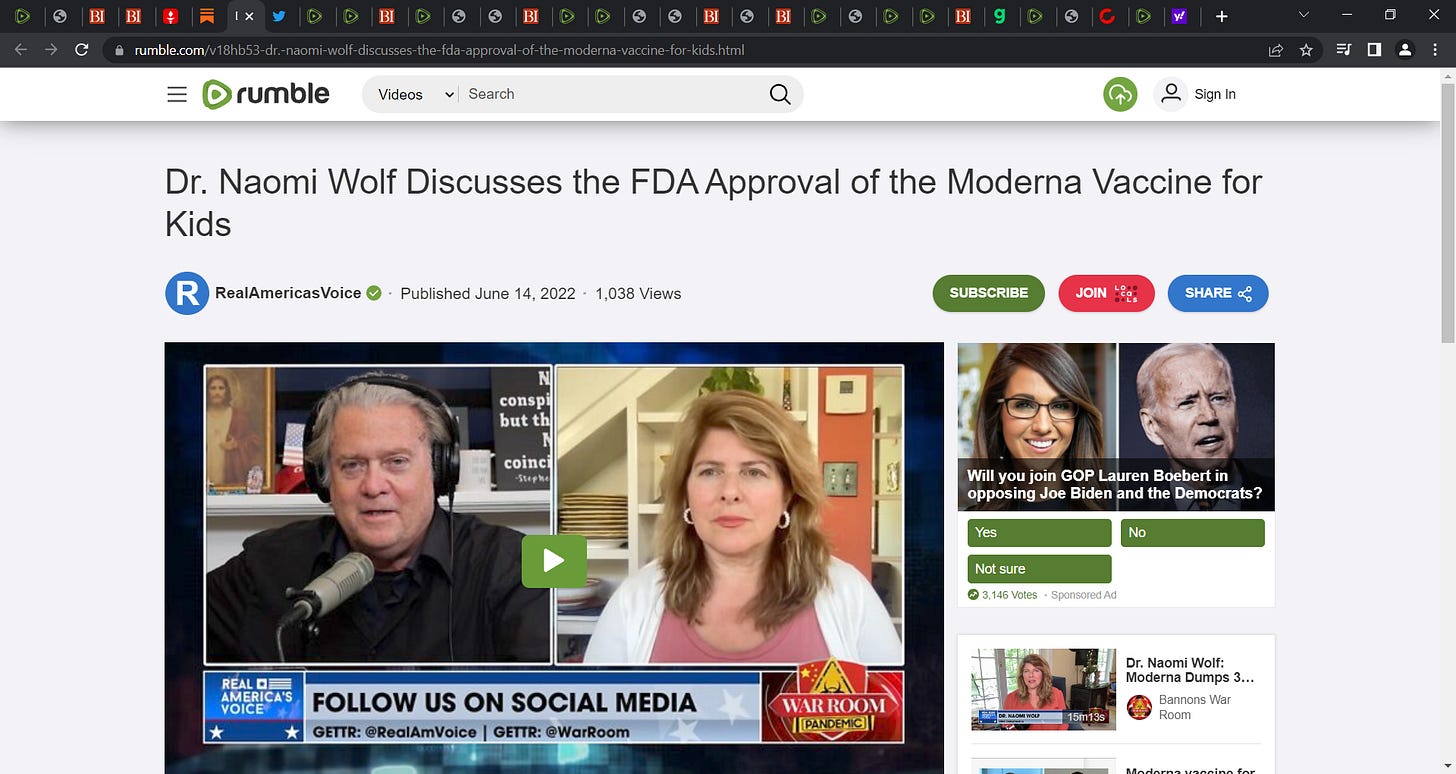Screen dimensions: 1456x774
Task: Open the Moderna Dumps video thumbnail
Action: coord(1044,689)
